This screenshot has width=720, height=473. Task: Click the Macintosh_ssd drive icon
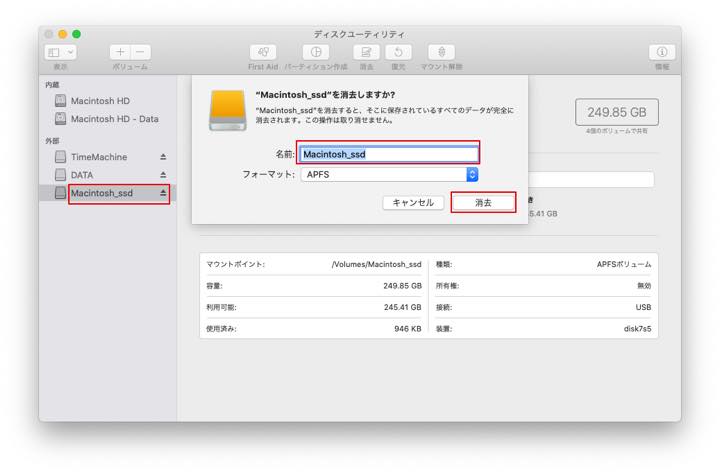click(x=60, y=193)
